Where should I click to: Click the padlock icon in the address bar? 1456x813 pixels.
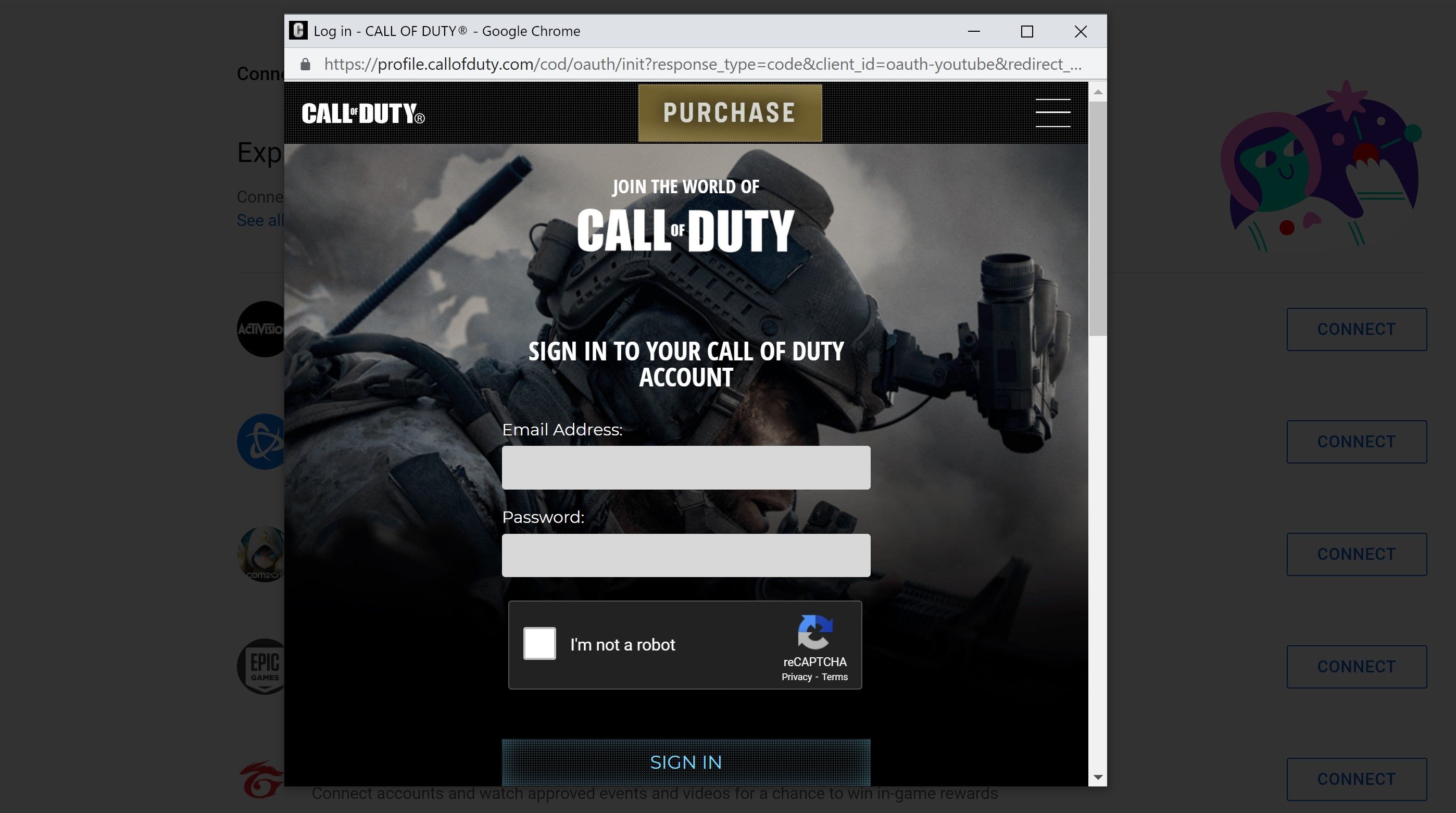[305, 64]
